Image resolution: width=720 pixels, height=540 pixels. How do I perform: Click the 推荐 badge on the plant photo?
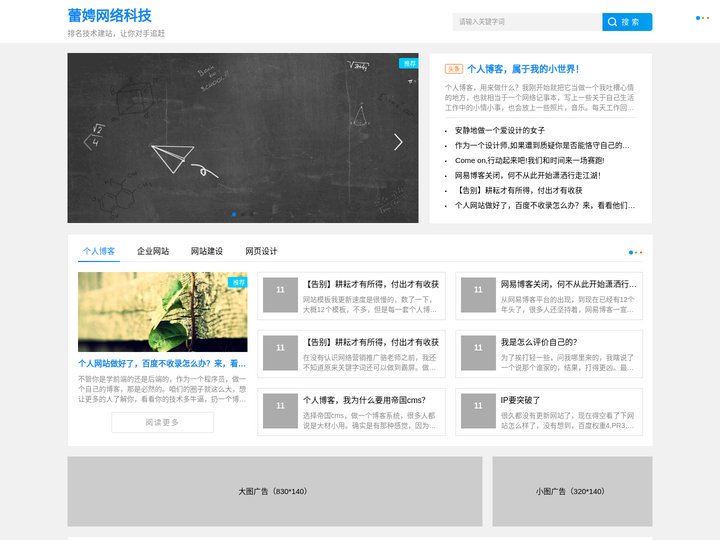238,282
